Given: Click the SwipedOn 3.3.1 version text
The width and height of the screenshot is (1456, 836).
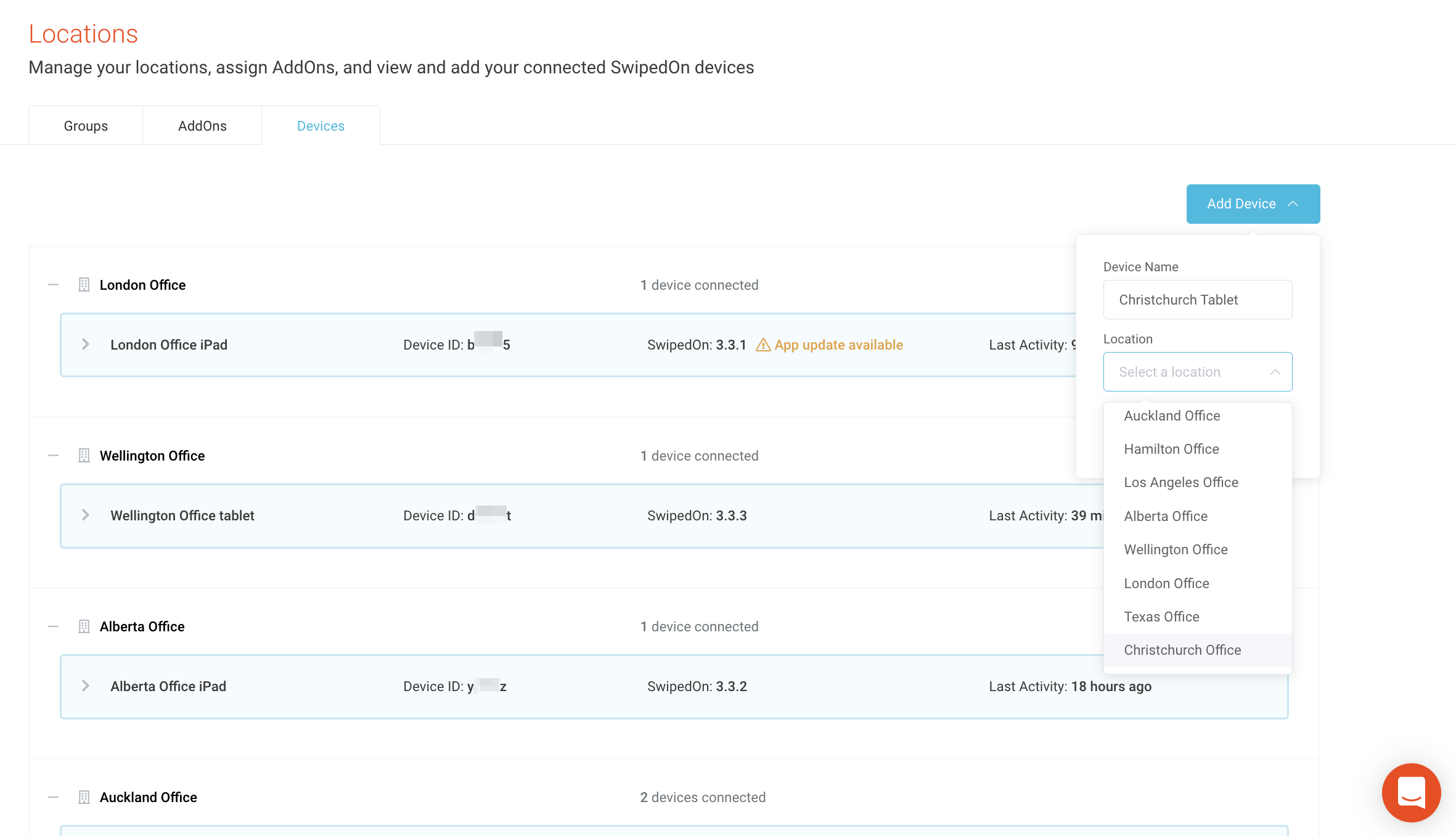Looking at the screenshot, I should 697,345.
